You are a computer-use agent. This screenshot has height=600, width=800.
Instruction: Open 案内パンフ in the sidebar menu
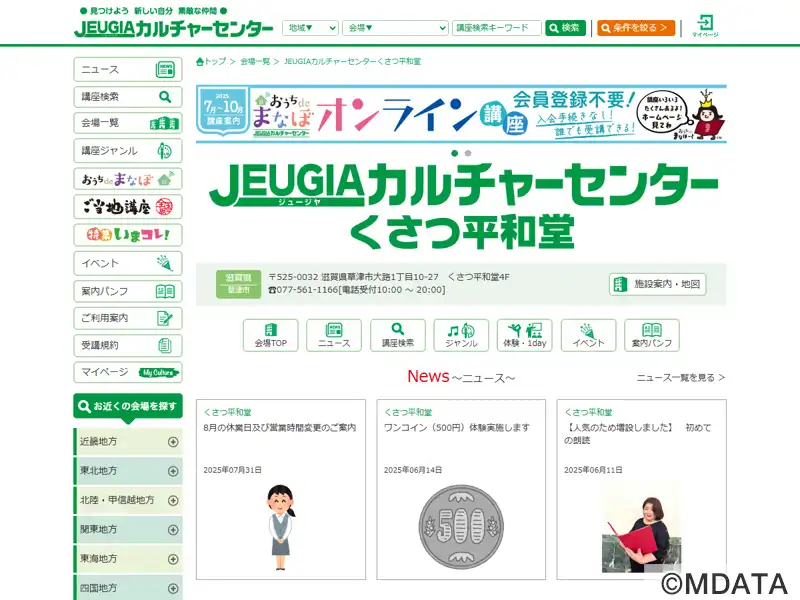point(128,291)
